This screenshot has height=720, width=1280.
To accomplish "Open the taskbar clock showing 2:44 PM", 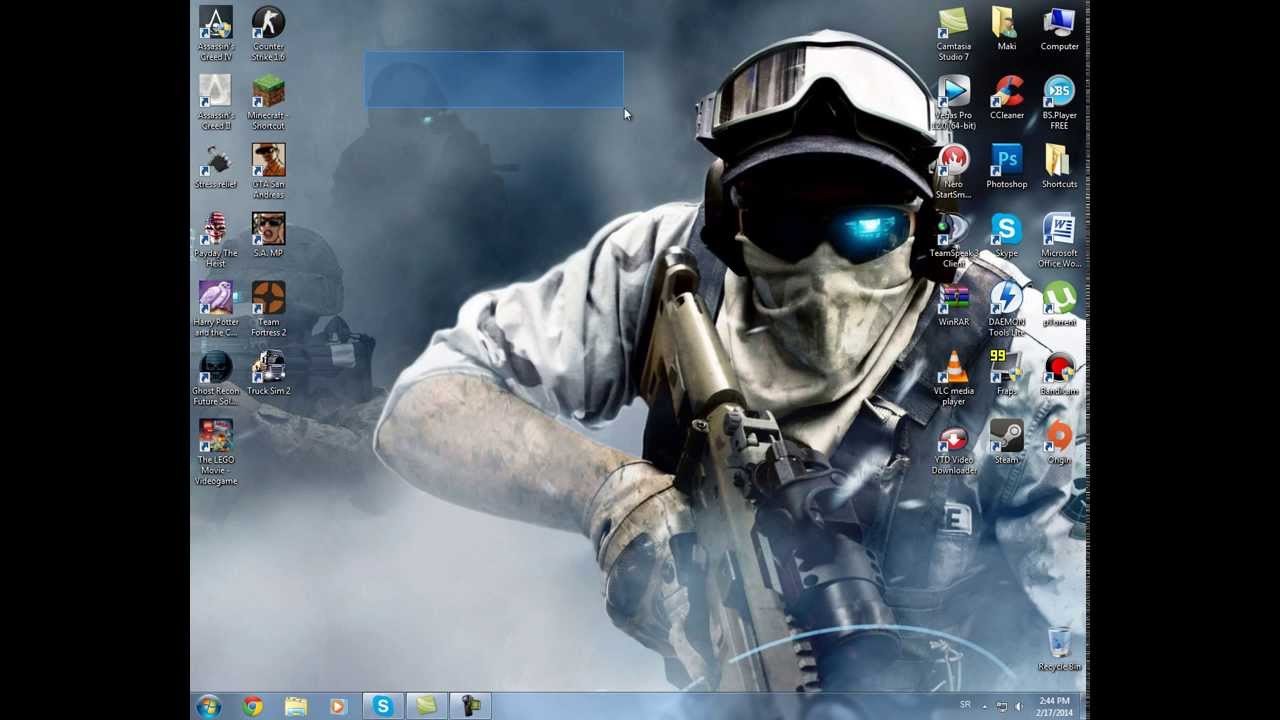I will click(1055, 706).
